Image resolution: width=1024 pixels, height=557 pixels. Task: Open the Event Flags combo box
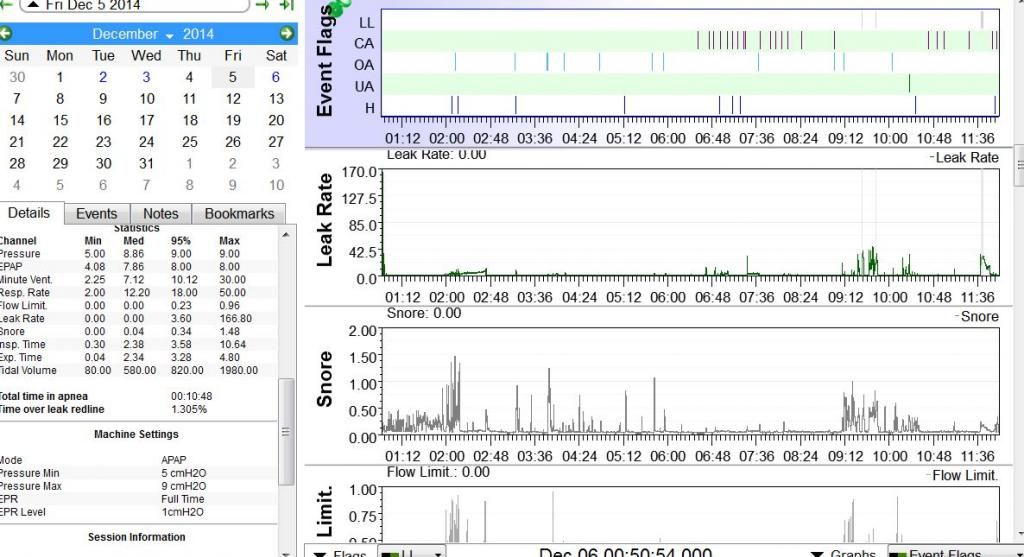[955, 553]
